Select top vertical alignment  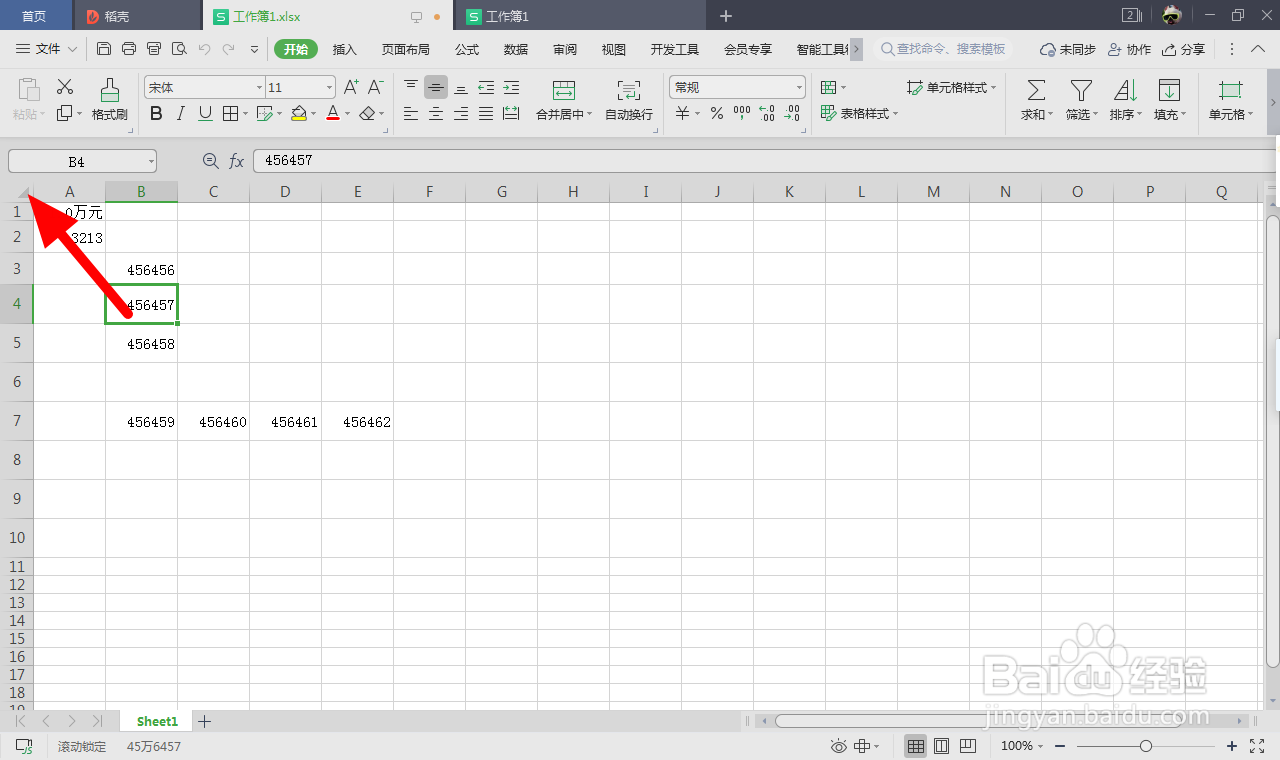pos(411,88)
